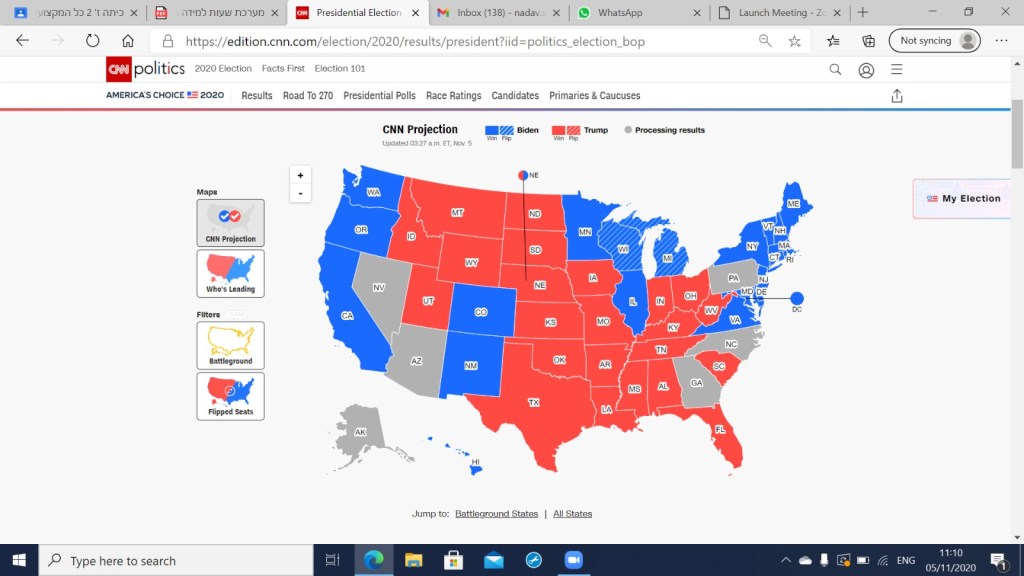Switch to Who's Leading map view
This screenshot has width=1024, height=576.
(231, 273)
